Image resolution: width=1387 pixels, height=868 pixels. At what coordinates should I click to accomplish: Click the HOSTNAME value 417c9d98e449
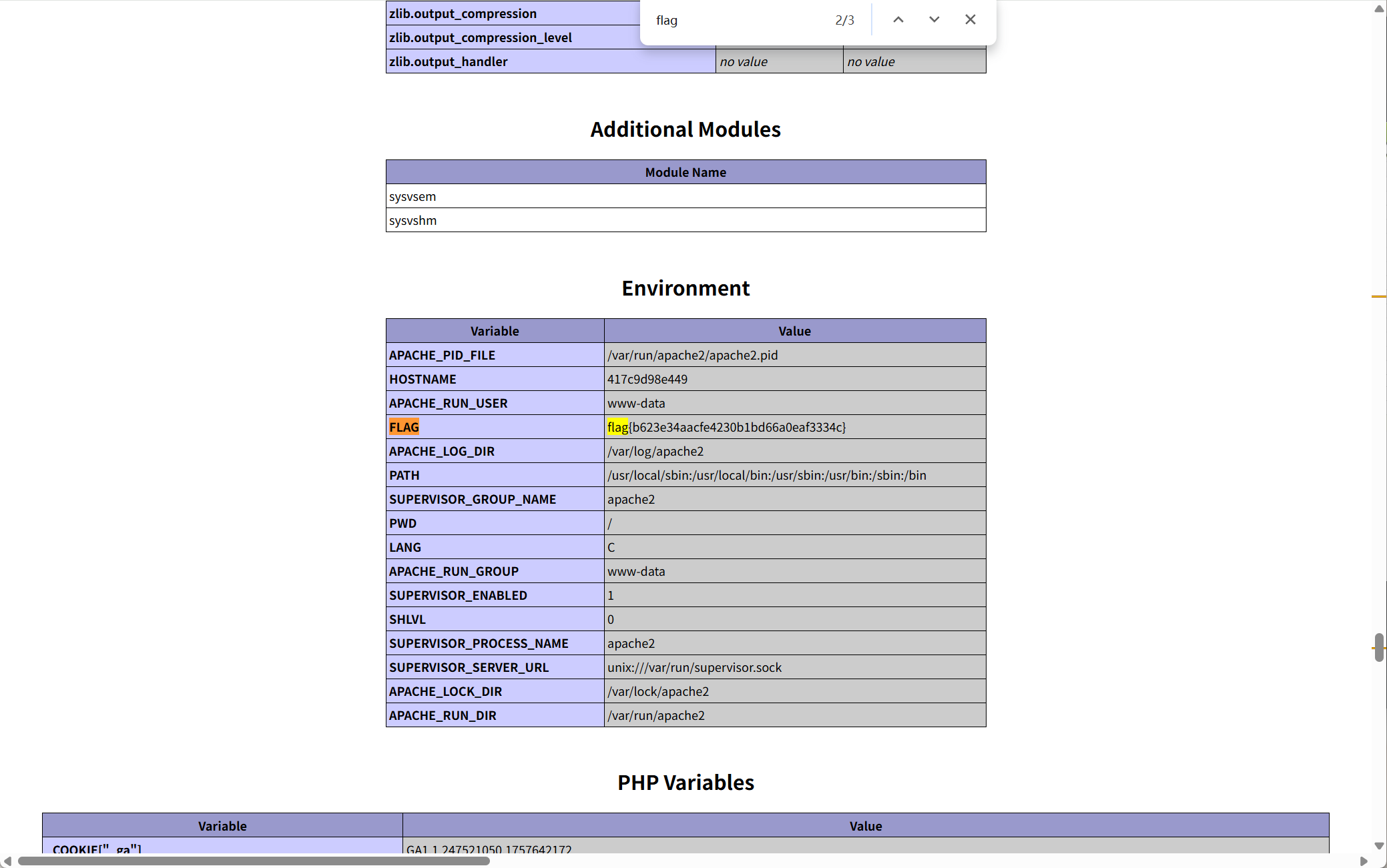pos(647,379)
